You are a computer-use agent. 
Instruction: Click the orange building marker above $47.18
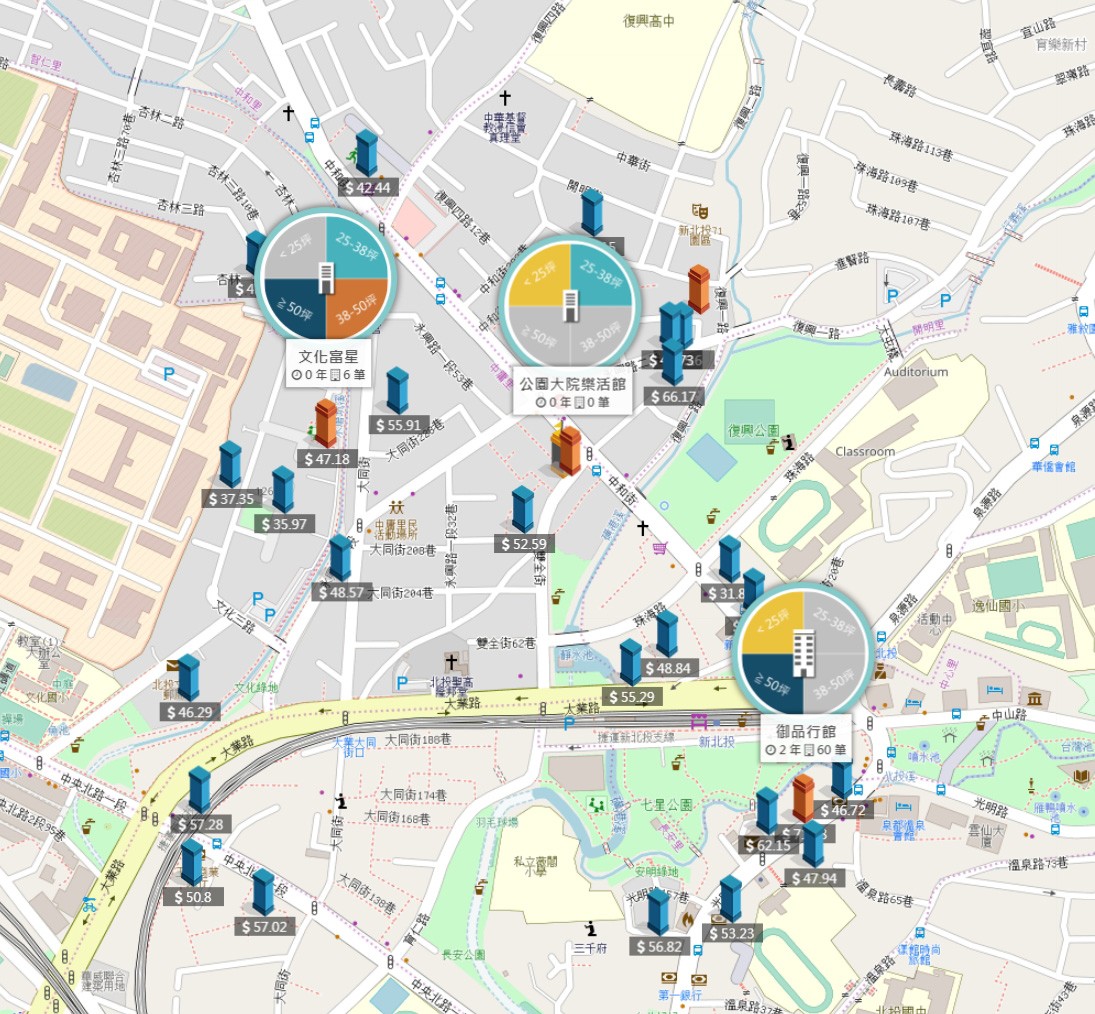tap(325, 422)
